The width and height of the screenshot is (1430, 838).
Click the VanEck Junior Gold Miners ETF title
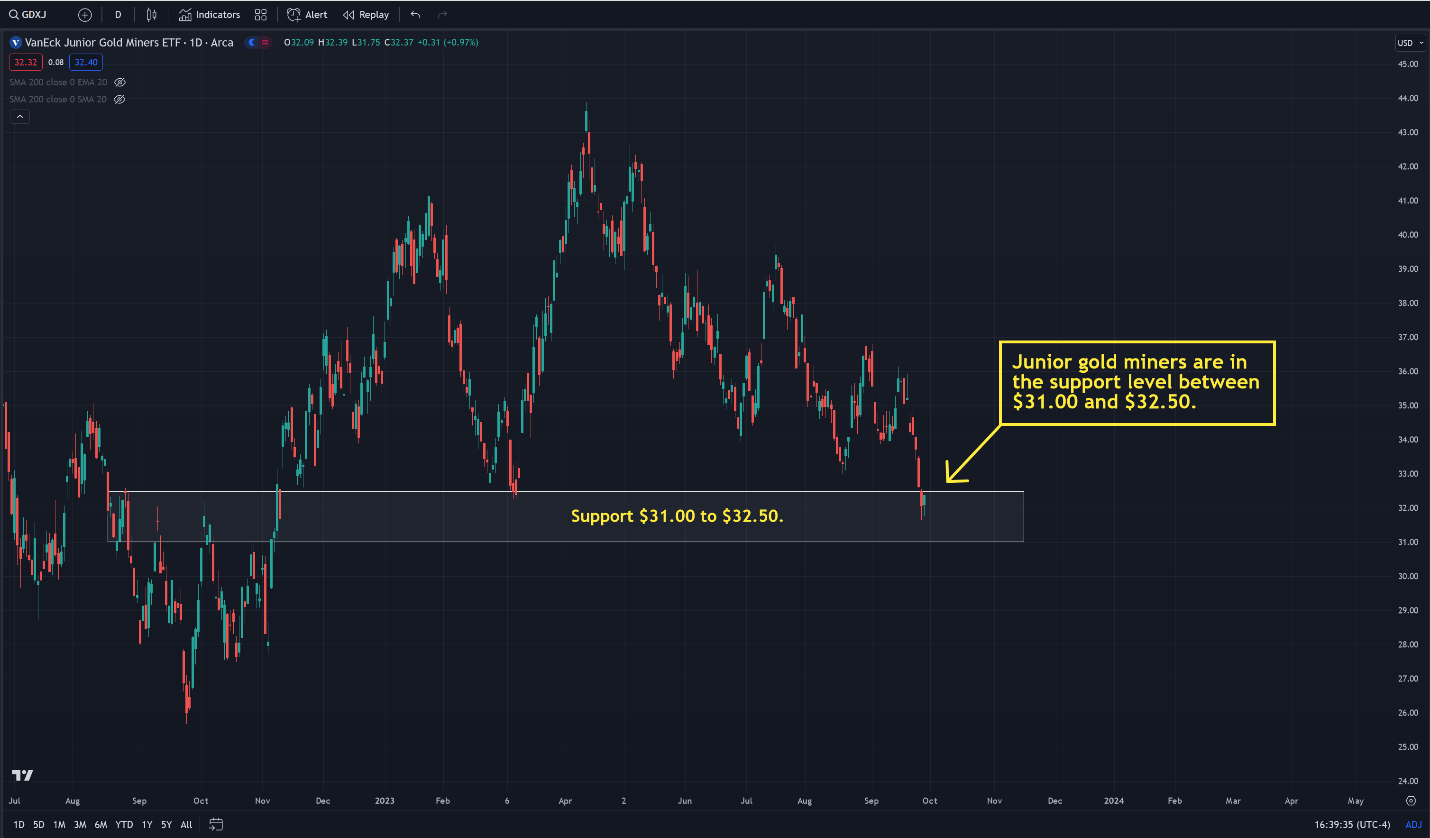128,43
